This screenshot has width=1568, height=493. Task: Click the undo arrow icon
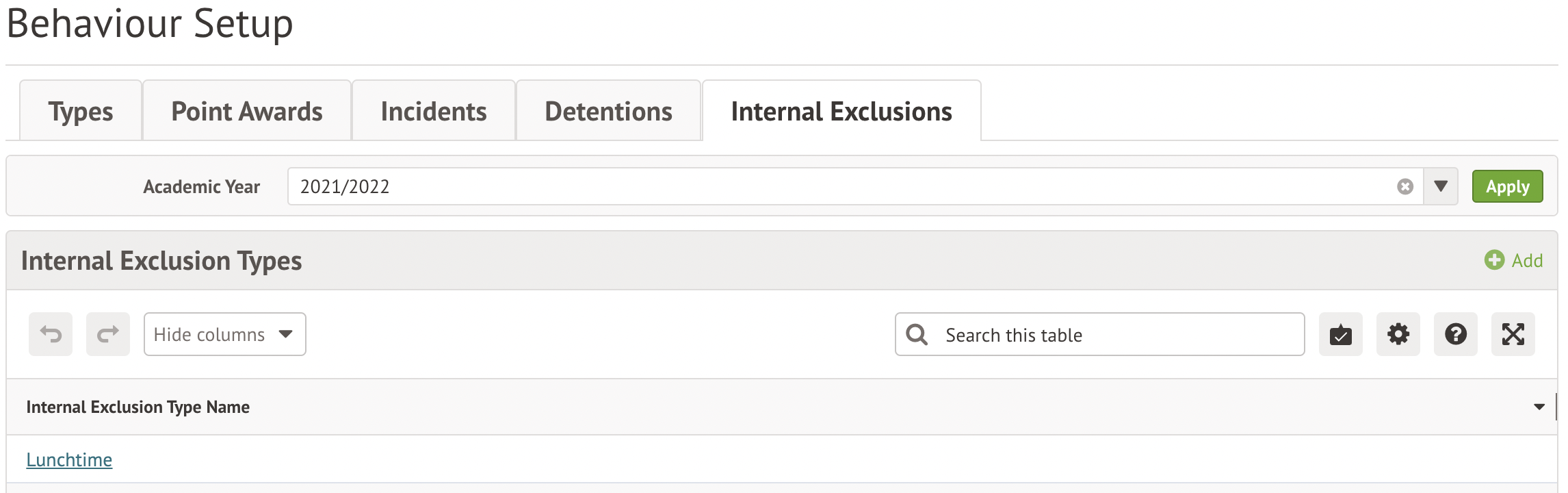[x=51, y=334]
